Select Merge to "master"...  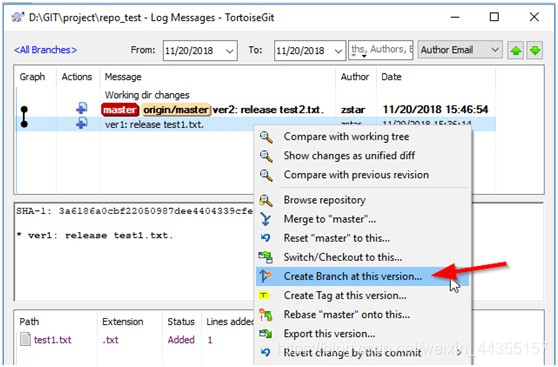364,219
